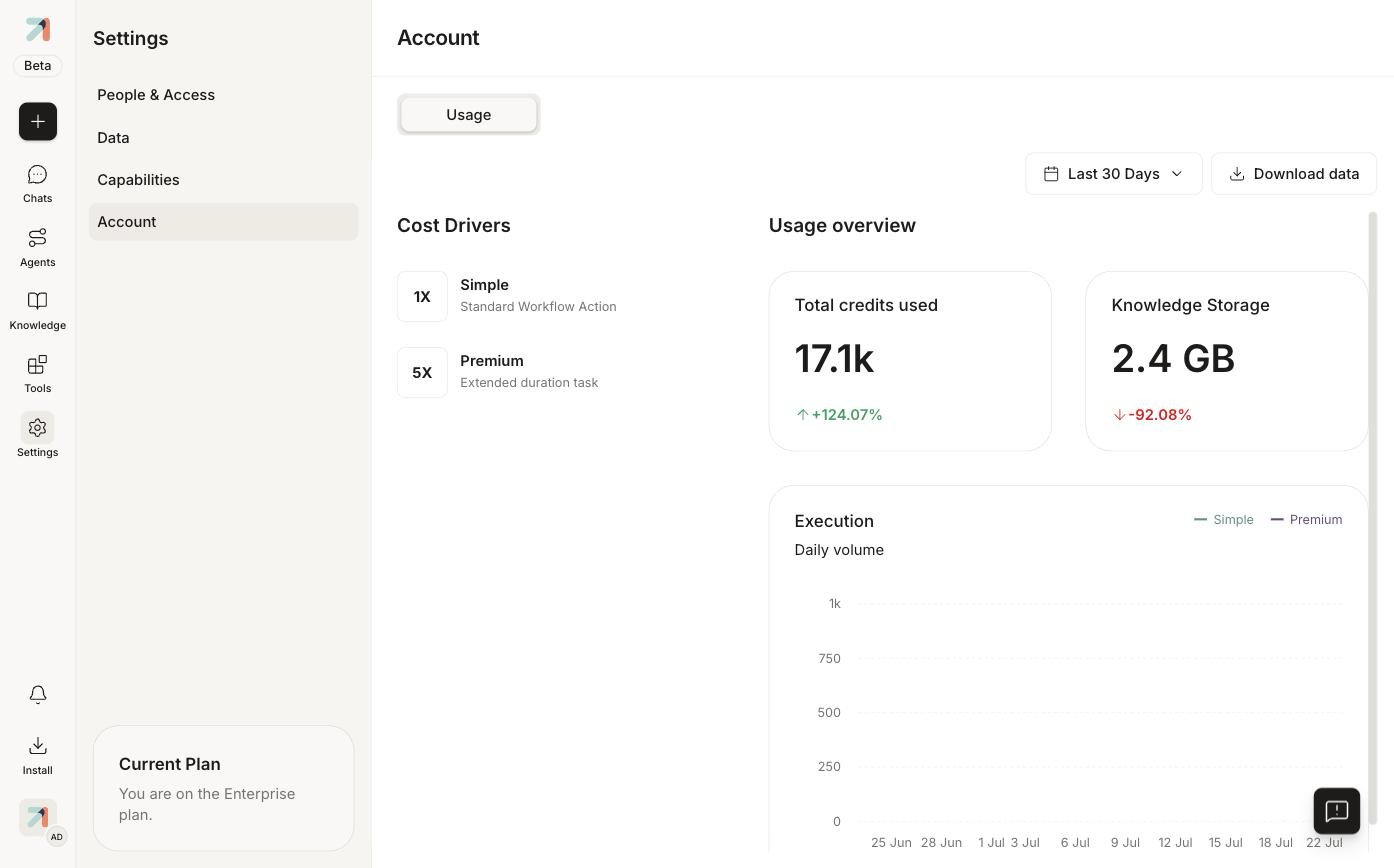Click the Standard Workflow Action text
Viewport: 1394px width, 868px height.
coord(538,307)
